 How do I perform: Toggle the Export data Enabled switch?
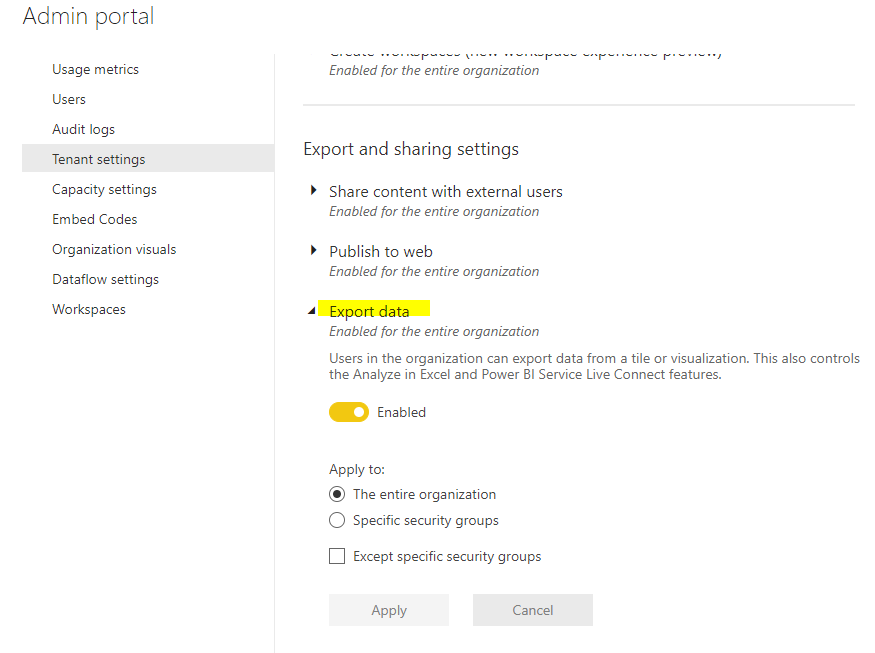tap(349, 412)
